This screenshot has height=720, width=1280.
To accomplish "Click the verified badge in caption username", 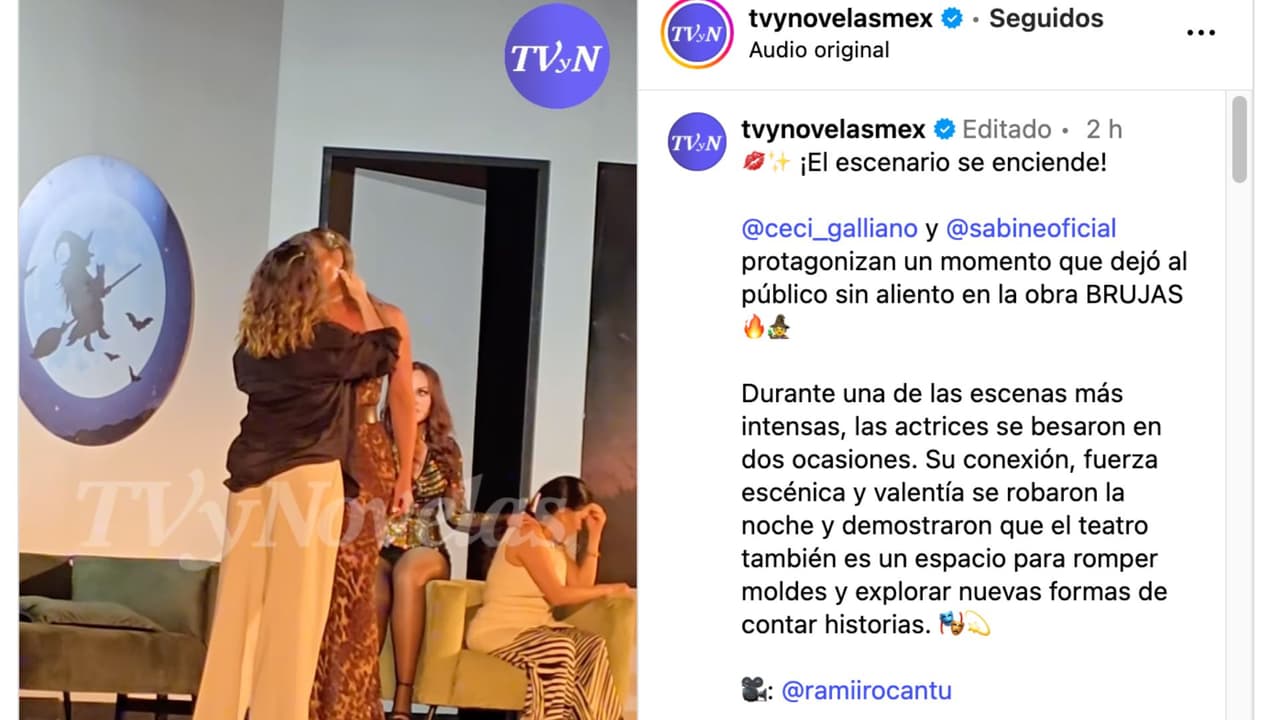I will (944, 129).
